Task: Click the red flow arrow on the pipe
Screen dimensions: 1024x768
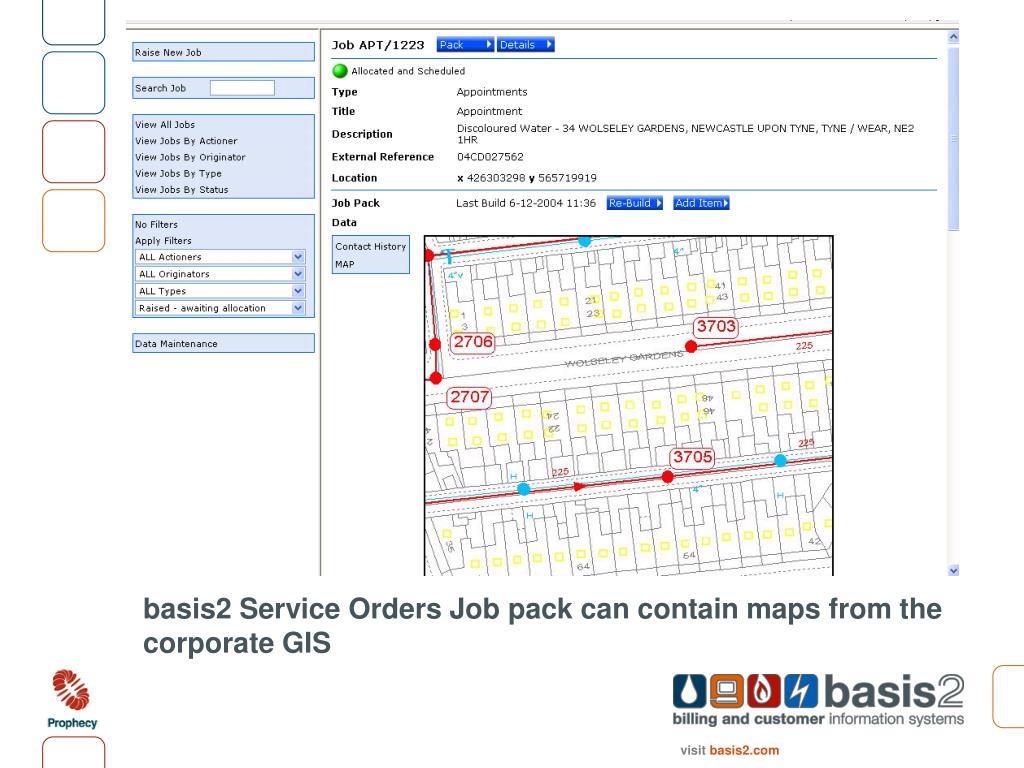Action: coord(579,487)
